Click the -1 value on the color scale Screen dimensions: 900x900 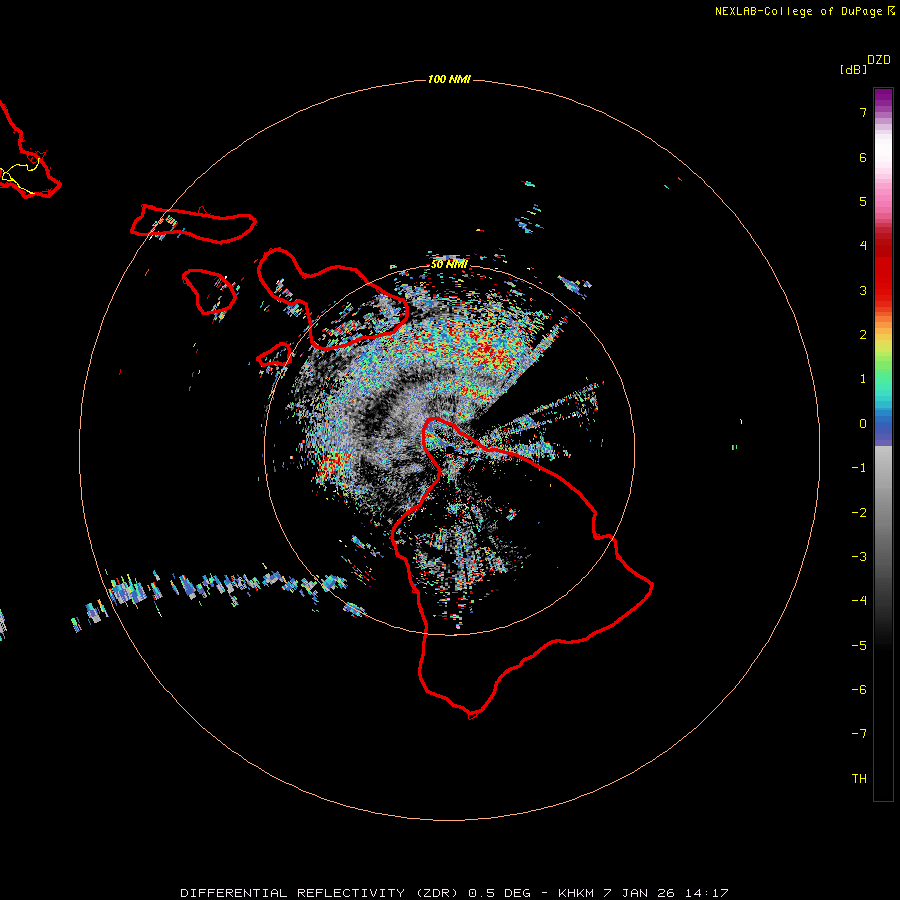coord(859,468)
